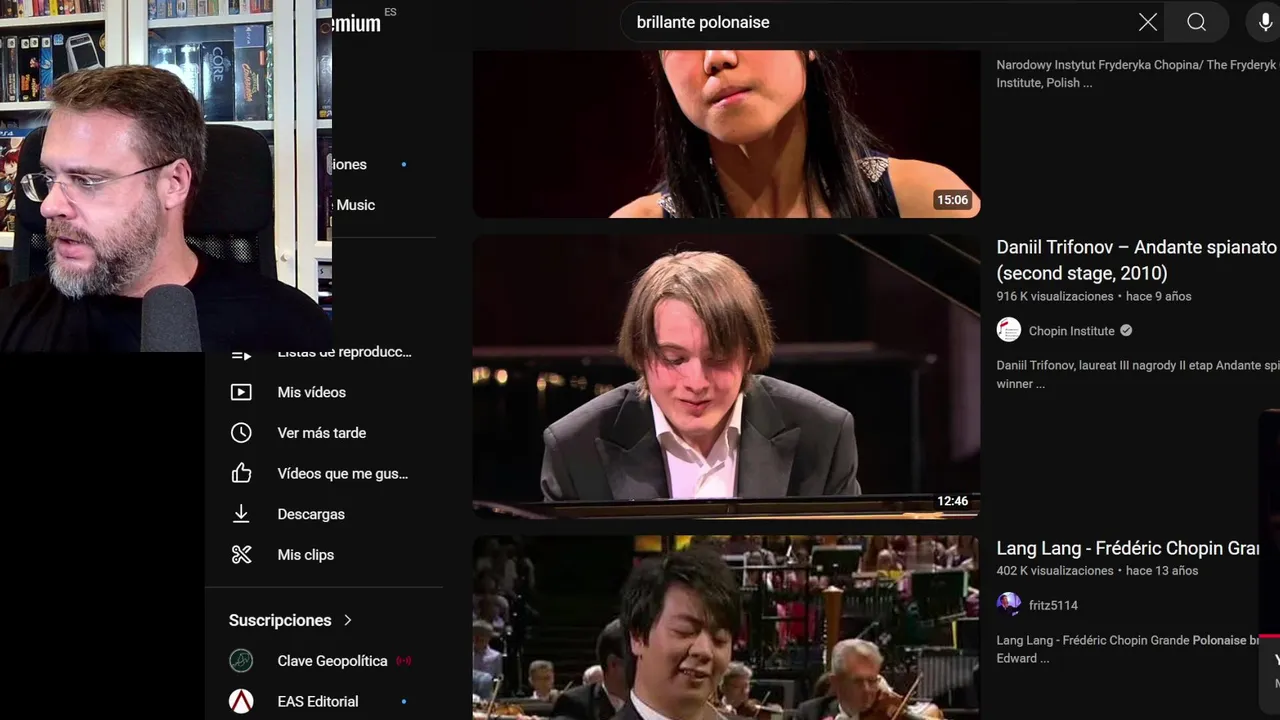Click the magnifying glass search button
This screenshot has width=1280, height=720.
click(x=1196, y=22)
